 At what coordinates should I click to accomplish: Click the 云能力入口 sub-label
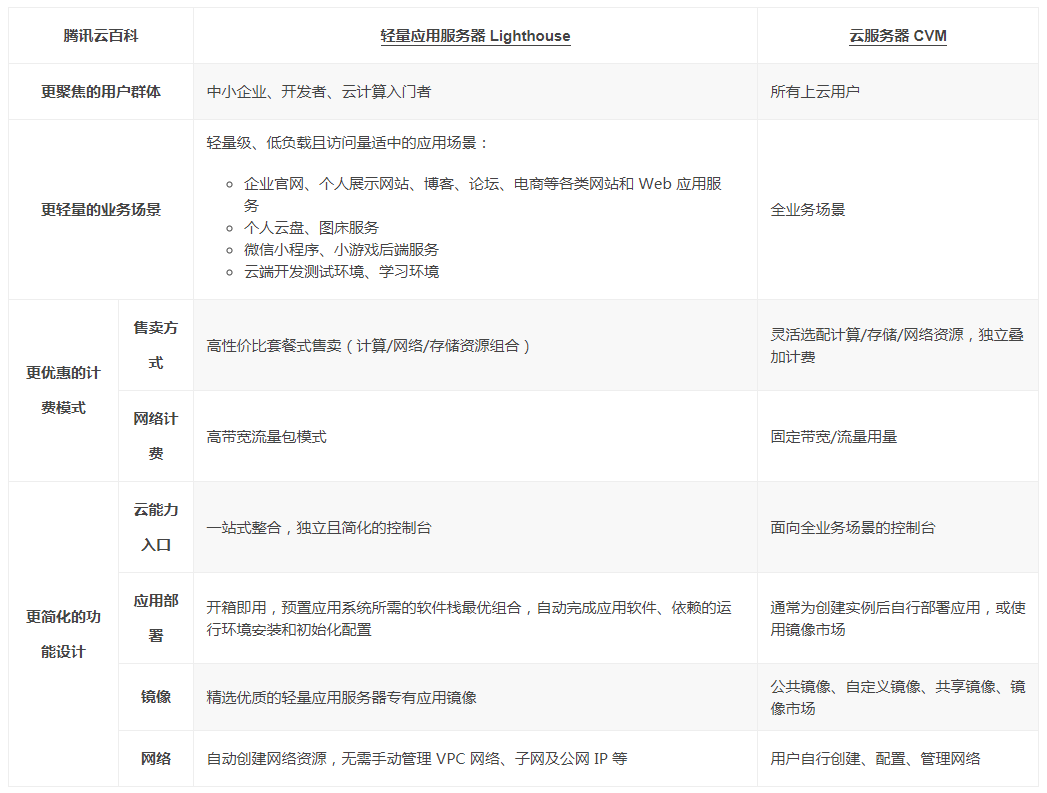pos(156,527)
